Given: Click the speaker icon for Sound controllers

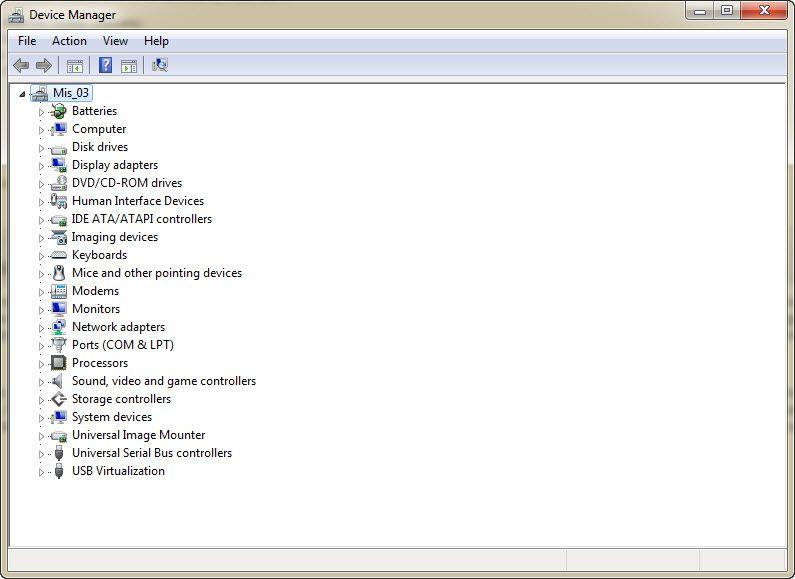Looking at the screenshot, I should pos(58,381).
